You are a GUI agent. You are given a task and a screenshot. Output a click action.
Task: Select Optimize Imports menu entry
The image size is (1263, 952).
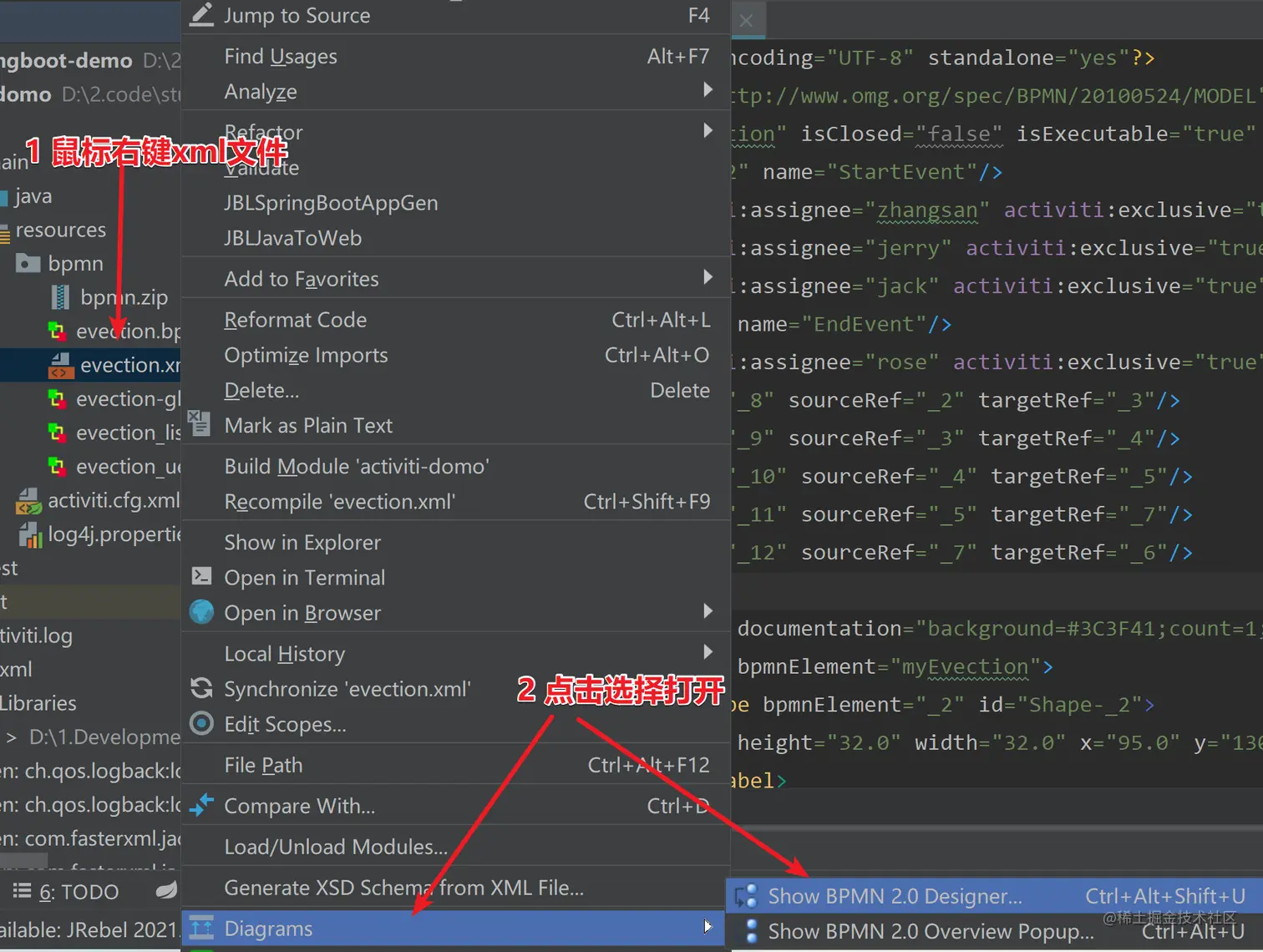point(455,355)
